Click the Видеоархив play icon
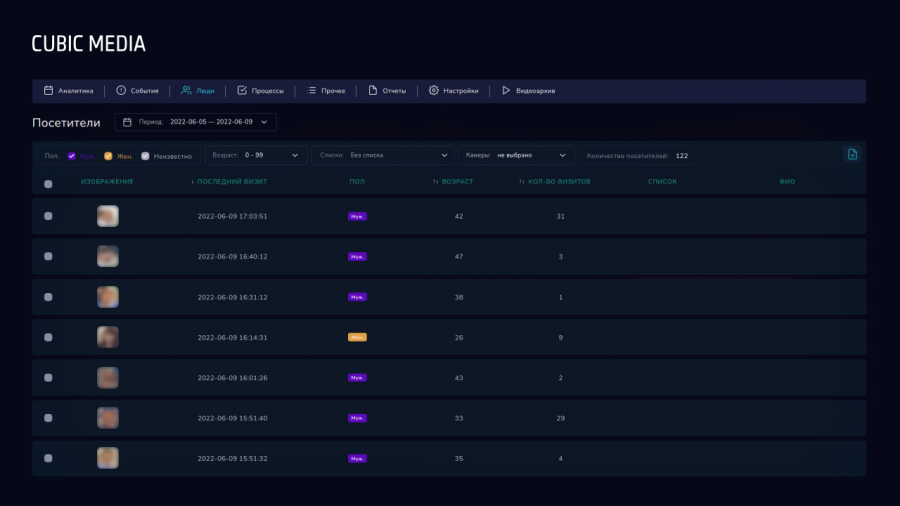 click(506, 91)
